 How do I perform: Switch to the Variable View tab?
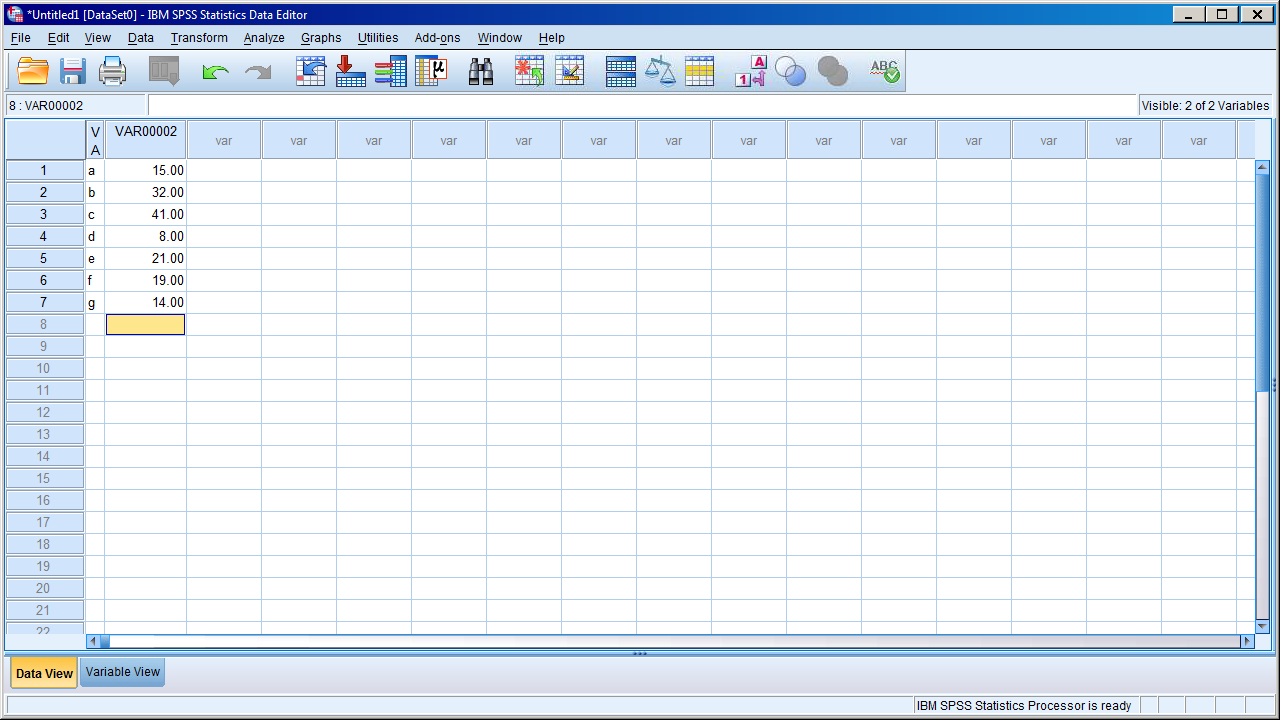123,672
